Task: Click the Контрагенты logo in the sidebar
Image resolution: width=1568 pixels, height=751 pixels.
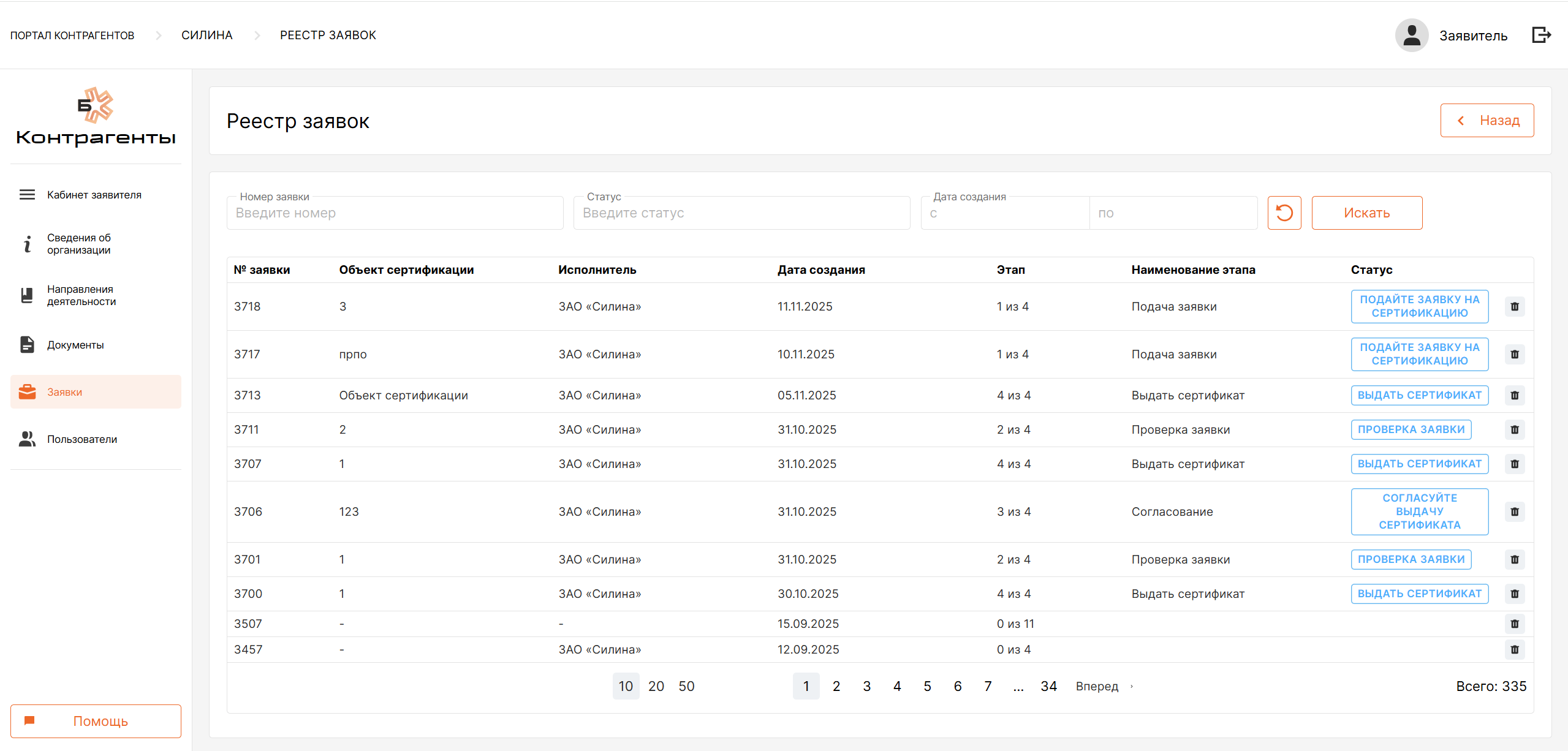Action: pyautogui.click(x=96, y=117)
